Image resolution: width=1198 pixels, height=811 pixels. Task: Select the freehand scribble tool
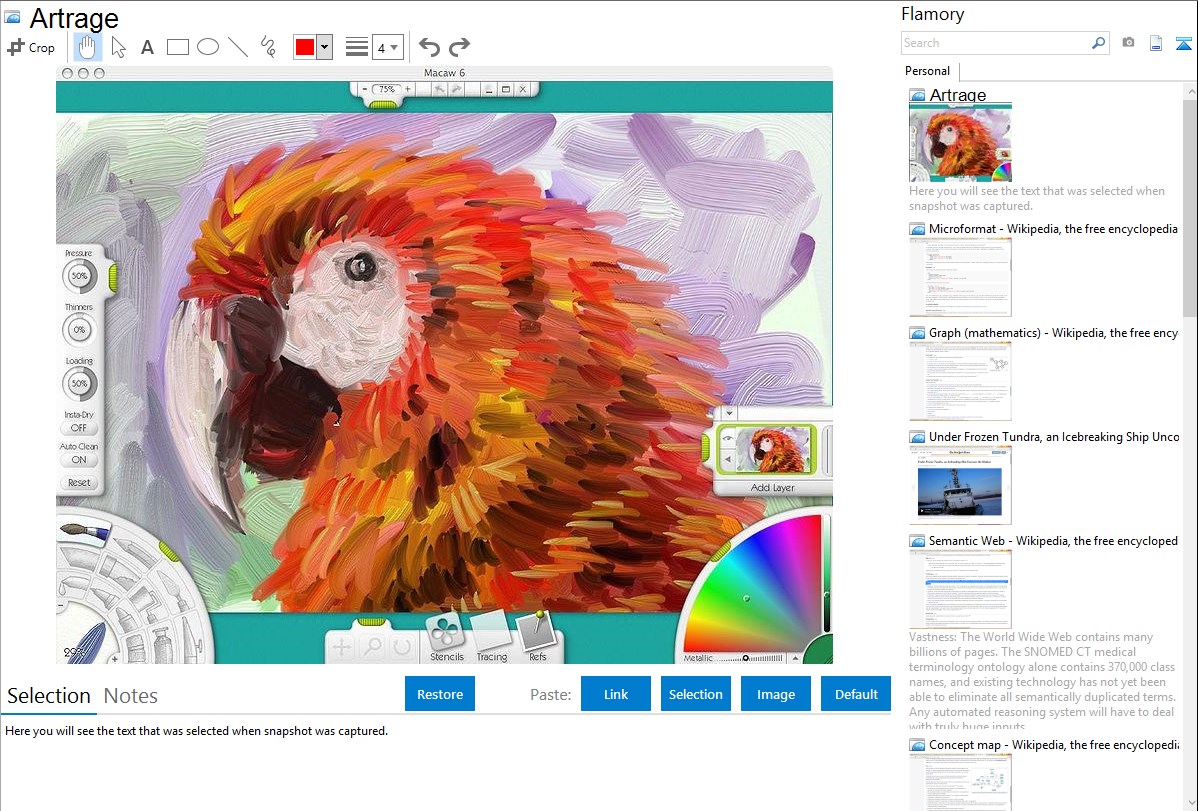tap(268, 47)
